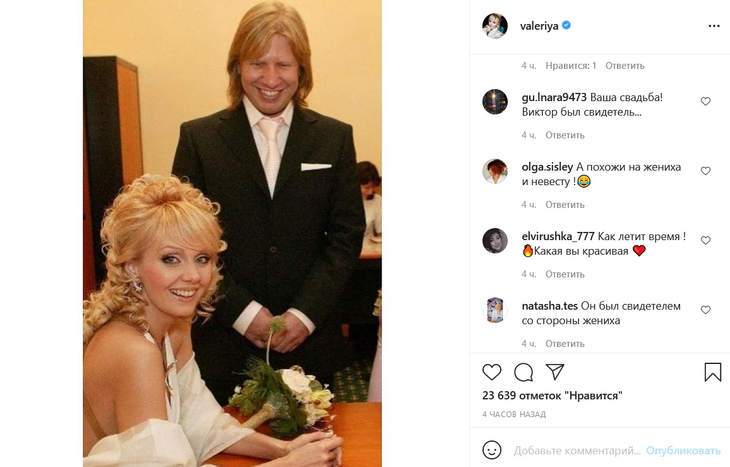
Task: Open comment bubble icon under post
Action: [523, 372]
